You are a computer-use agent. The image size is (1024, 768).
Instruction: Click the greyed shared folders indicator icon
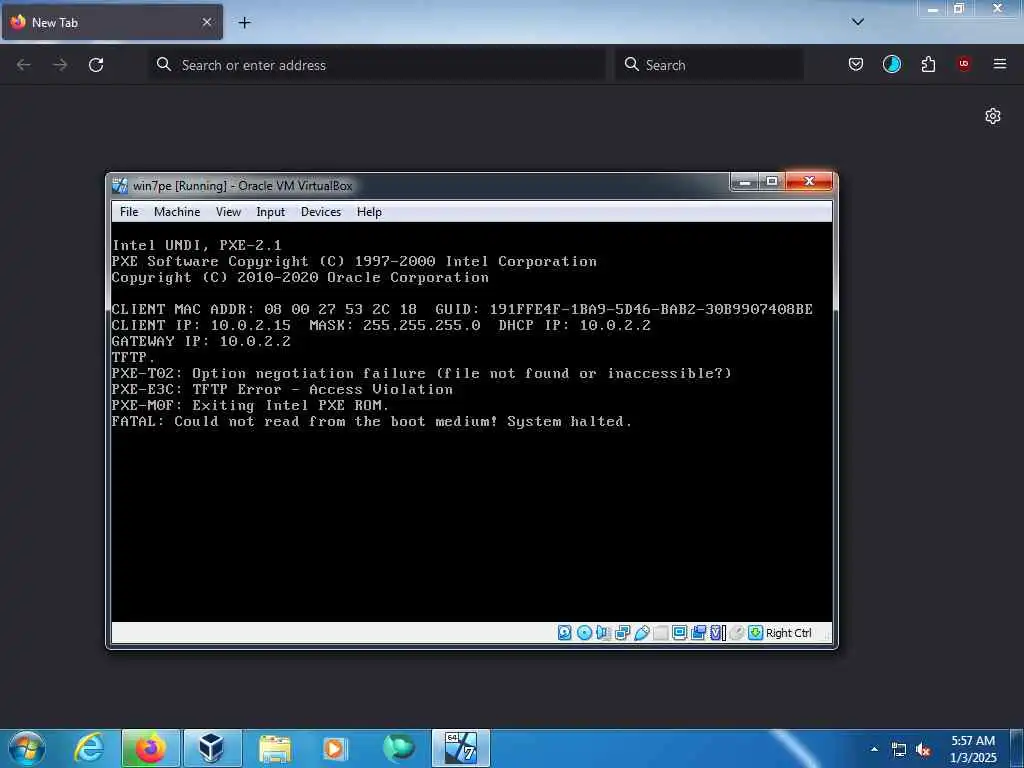[660, 632]
